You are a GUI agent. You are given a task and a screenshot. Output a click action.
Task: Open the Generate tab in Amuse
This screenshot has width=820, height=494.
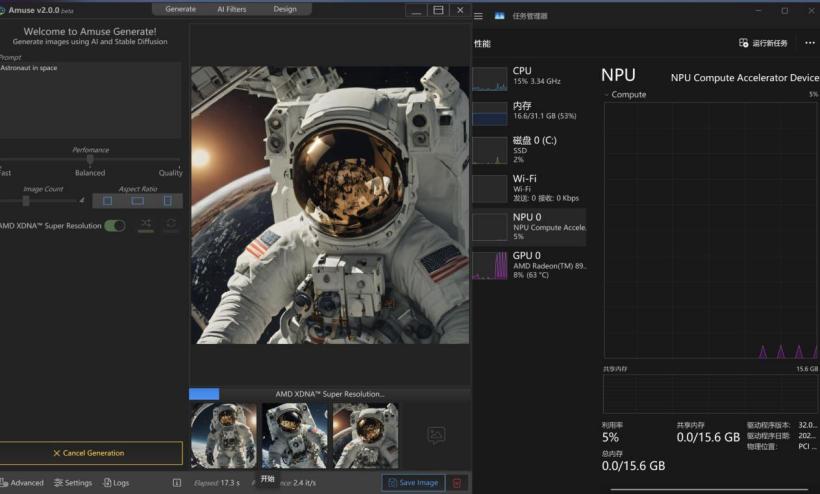pyautogui.click(x=180, y=9)
